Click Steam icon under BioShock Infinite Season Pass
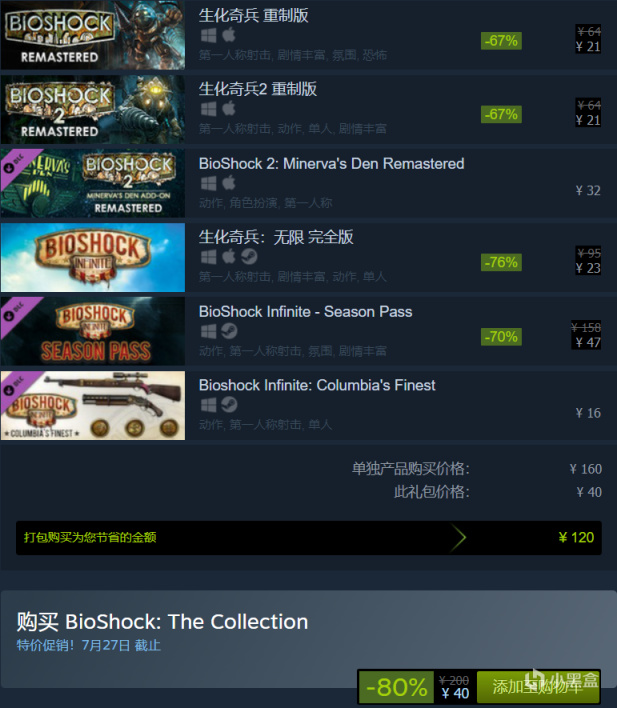Image resolution: width=617 pixels, height=708 pixels. 229,331
